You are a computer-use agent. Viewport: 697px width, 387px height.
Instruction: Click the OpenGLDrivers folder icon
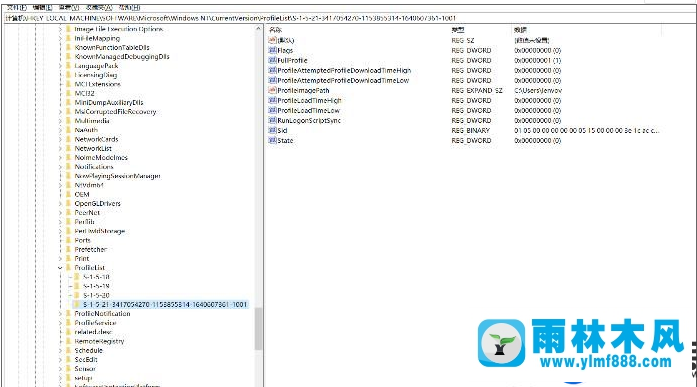coord(68,203)
